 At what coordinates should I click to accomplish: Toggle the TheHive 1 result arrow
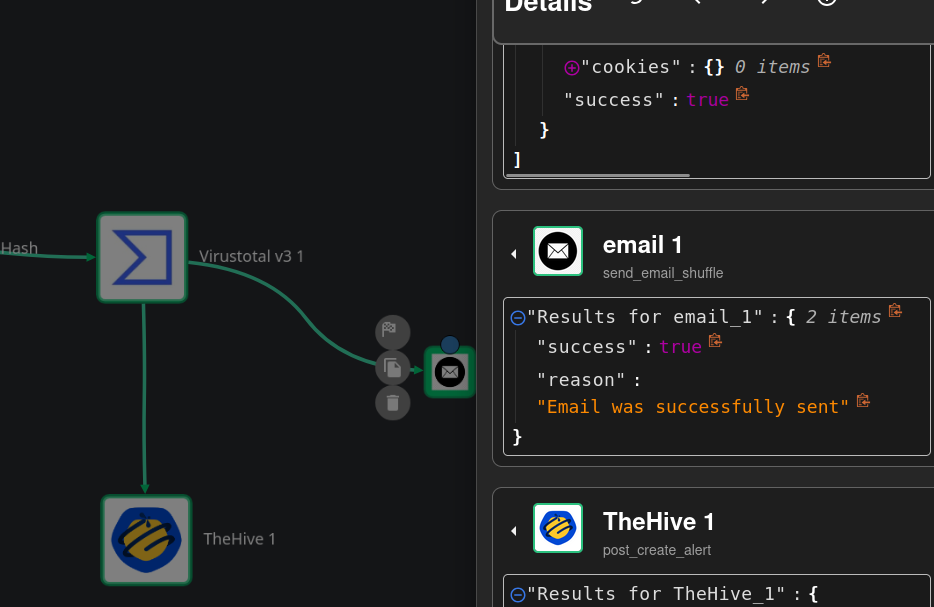[x=514, y=531]
